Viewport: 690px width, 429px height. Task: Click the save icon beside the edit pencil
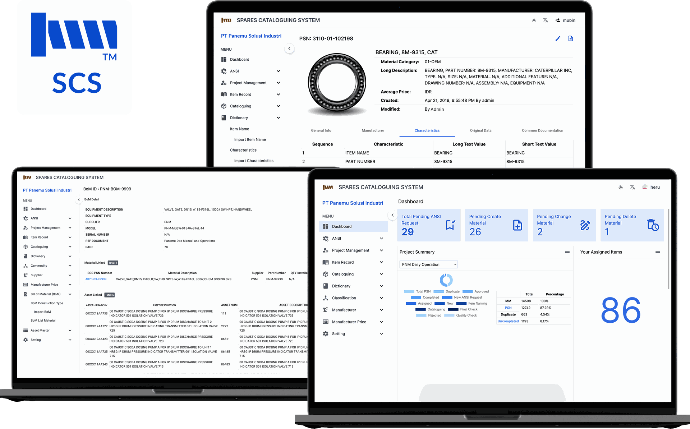point(570,39)
